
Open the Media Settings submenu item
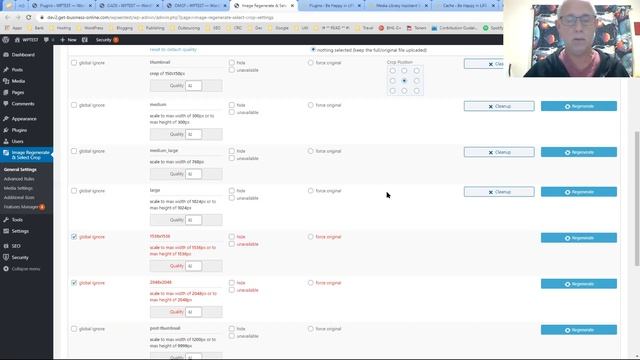(18, 188)
